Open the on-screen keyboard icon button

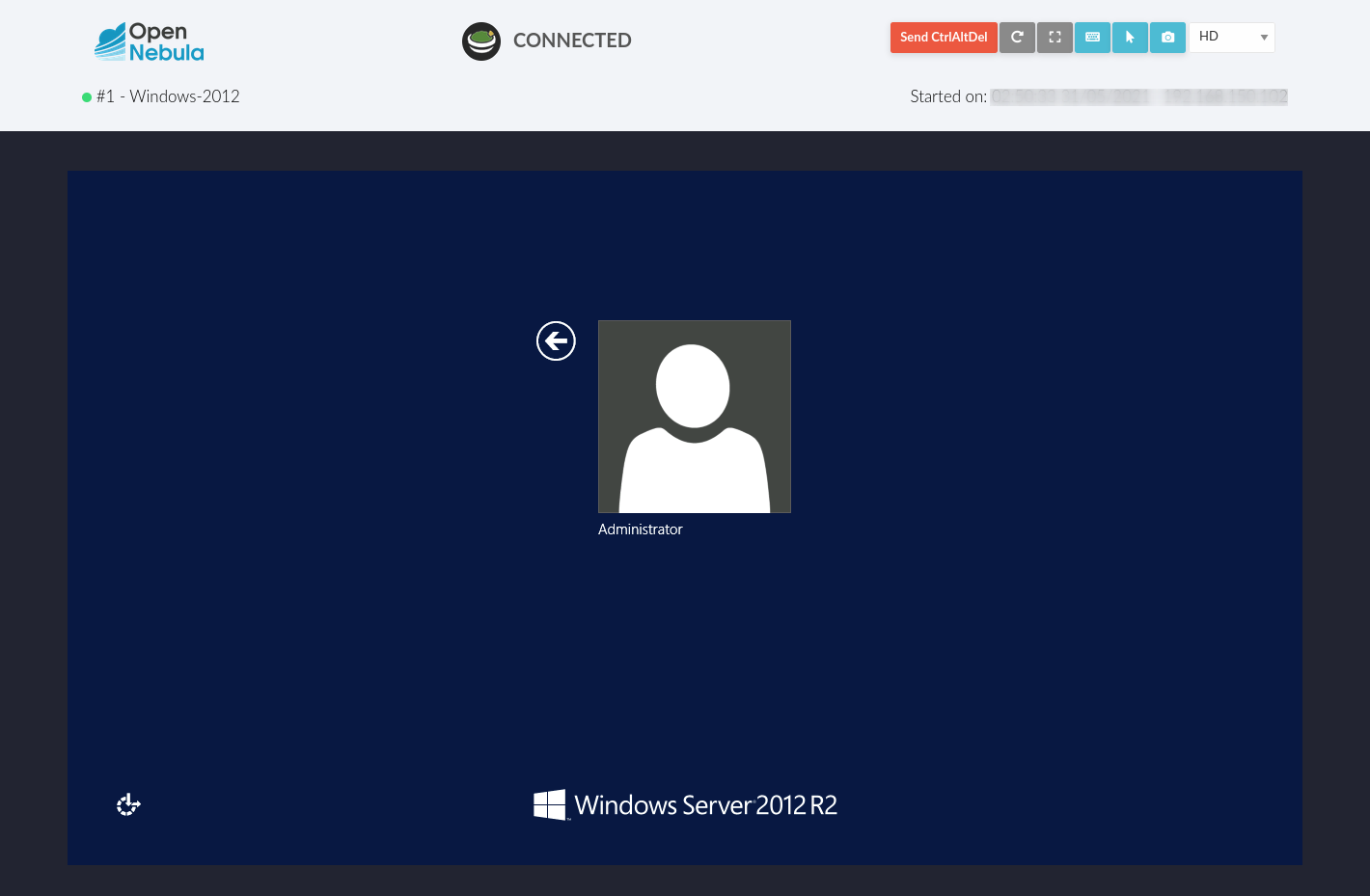tap(1092, 38)
